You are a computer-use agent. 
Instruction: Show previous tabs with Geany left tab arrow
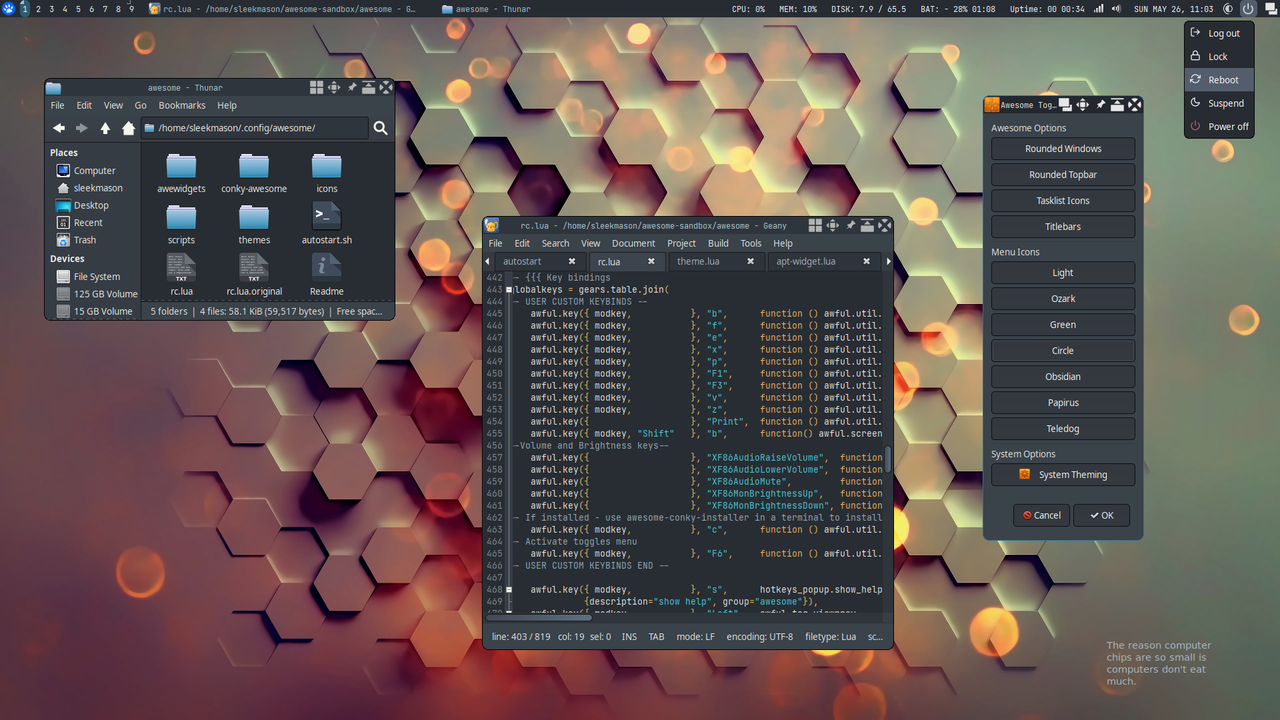point(488,262)
